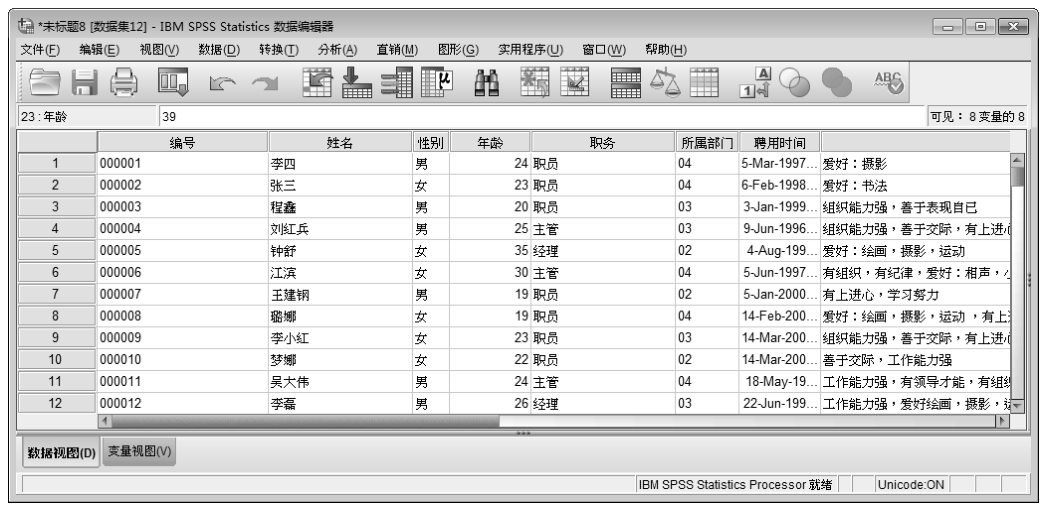Open the 帮助(H) menu
This screenshot has height=507, width=1042.
click(x=667, y=50)
